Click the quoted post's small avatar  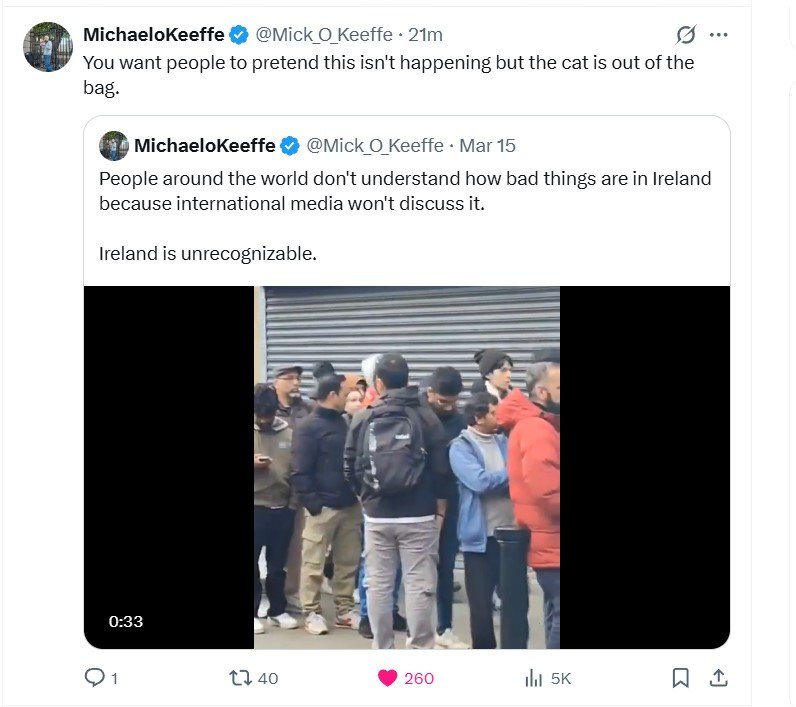coord(114,146)
